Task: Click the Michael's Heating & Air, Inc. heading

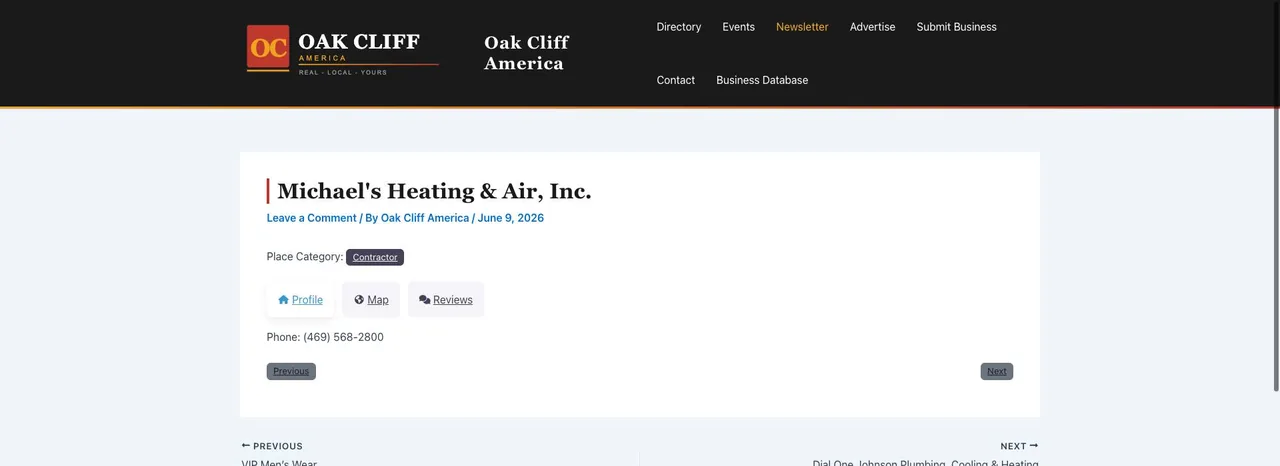Action: coord(434,191)
